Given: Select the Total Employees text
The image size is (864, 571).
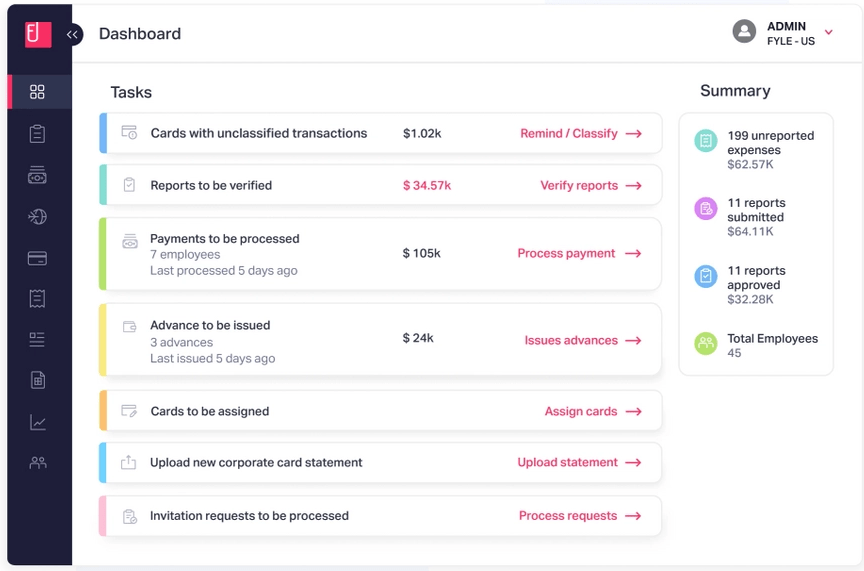Looking at the screenshot, I should (x=773, y=338).
